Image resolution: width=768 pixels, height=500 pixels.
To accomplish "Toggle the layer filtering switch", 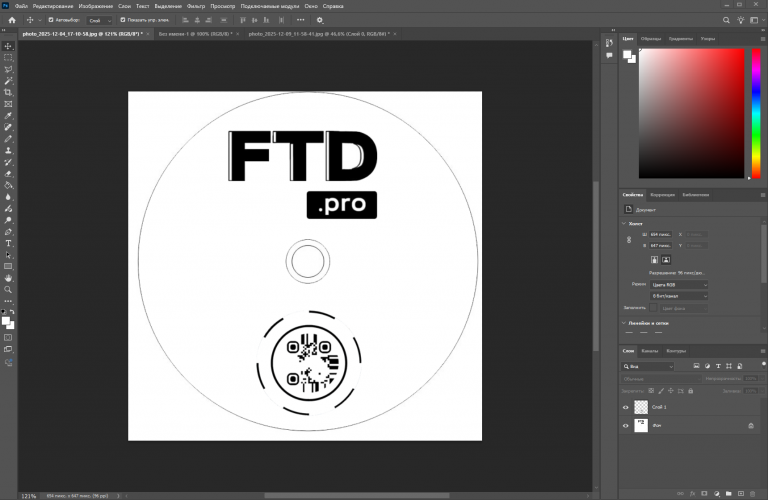I will (763, 364).
